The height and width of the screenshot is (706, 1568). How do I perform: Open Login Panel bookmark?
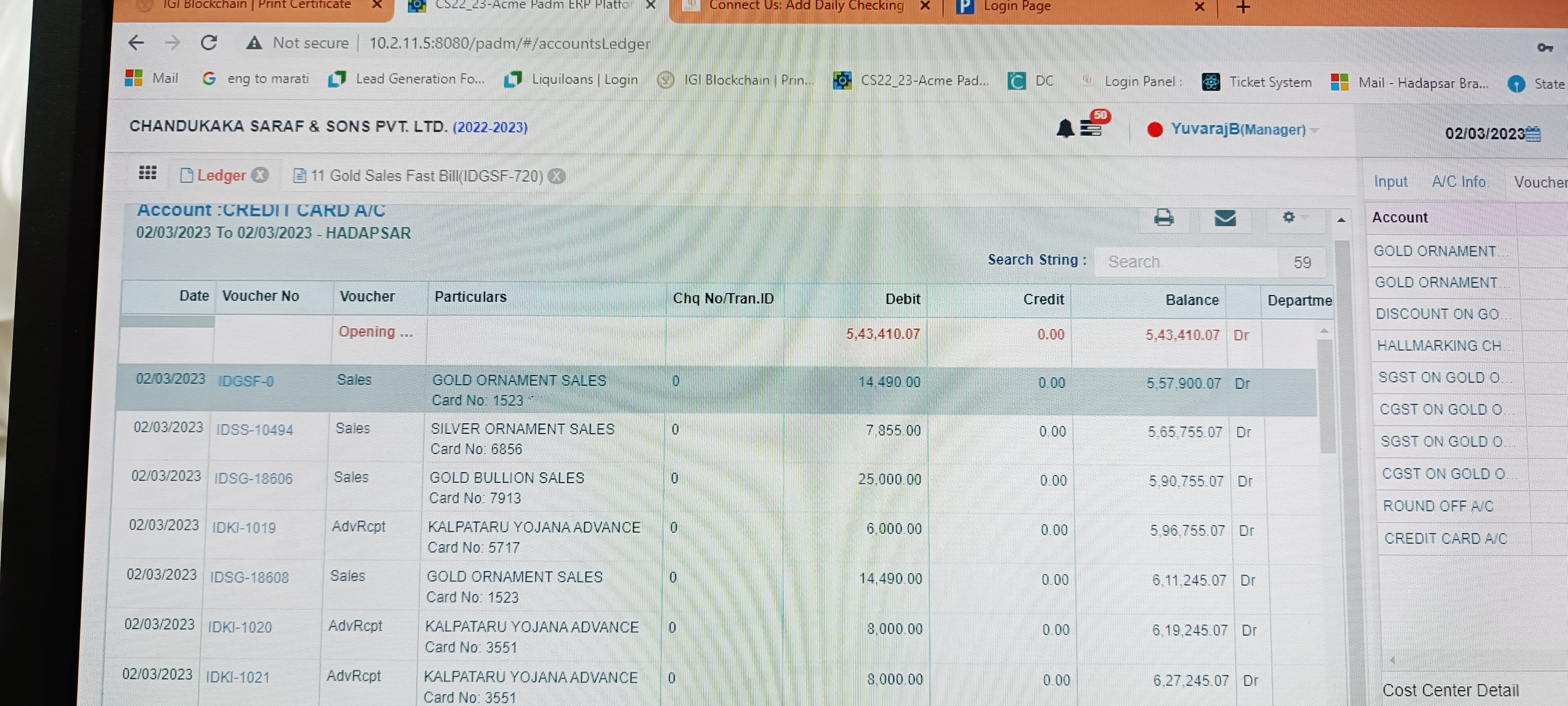[1132, 81]
